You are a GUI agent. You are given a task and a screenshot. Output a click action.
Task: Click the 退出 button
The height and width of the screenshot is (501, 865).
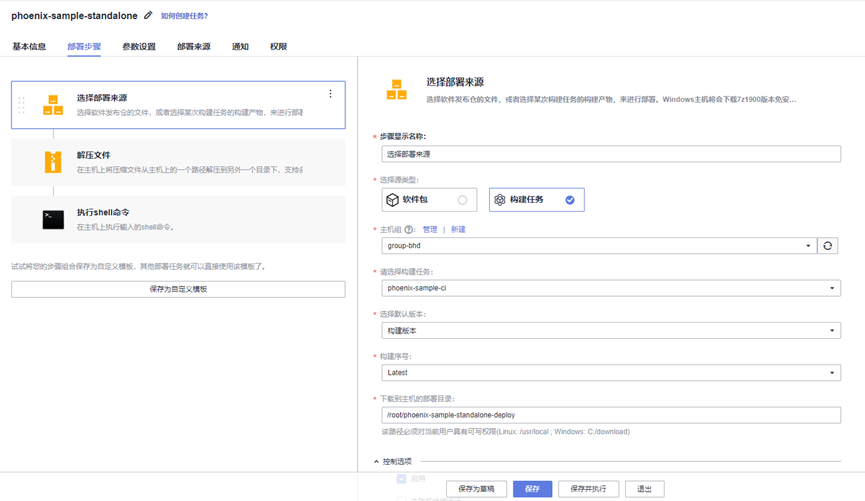[644, 489]
